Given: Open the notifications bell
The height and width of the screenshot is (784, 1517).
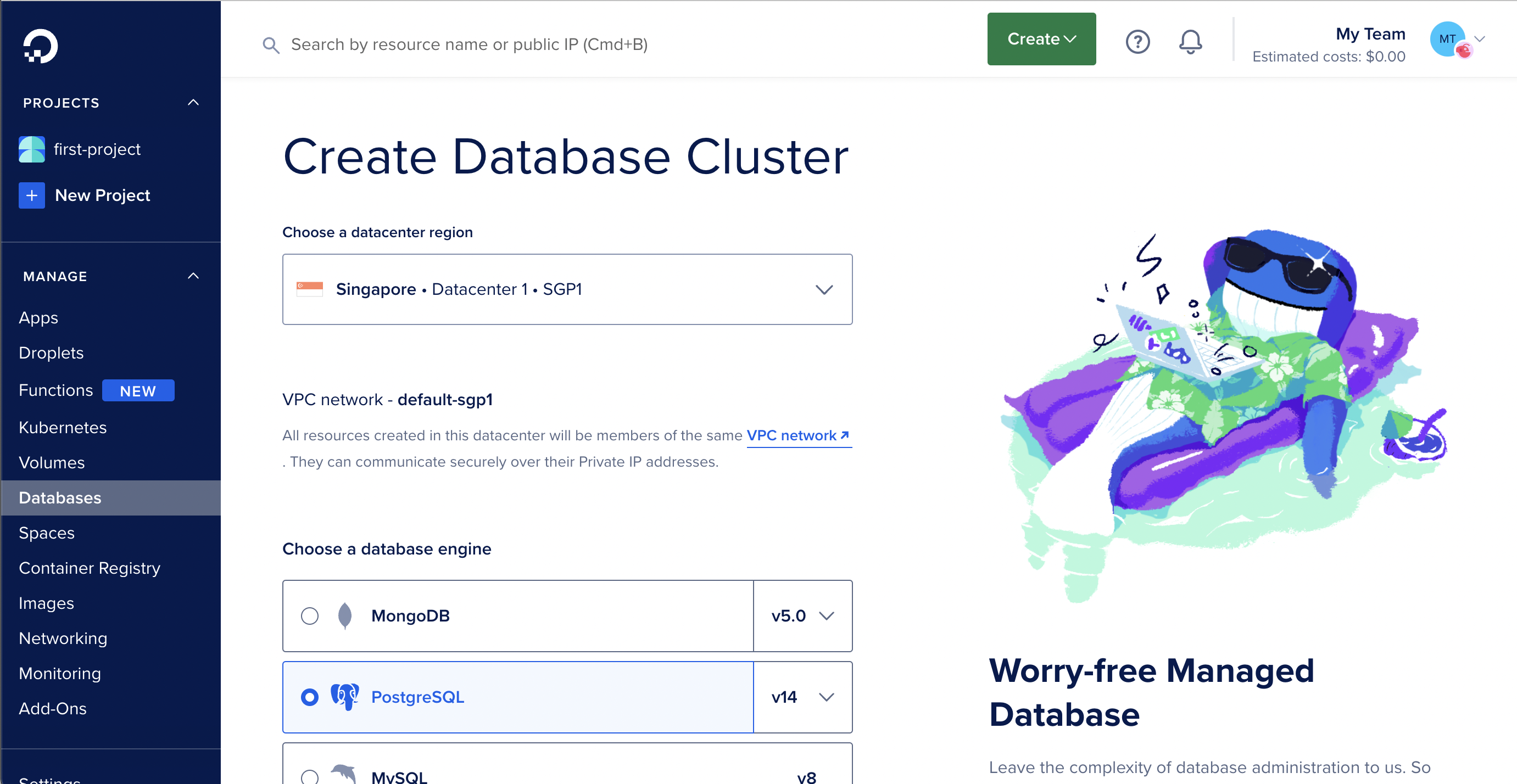Looking at the screenshot, I should [x=1190, y=42].
